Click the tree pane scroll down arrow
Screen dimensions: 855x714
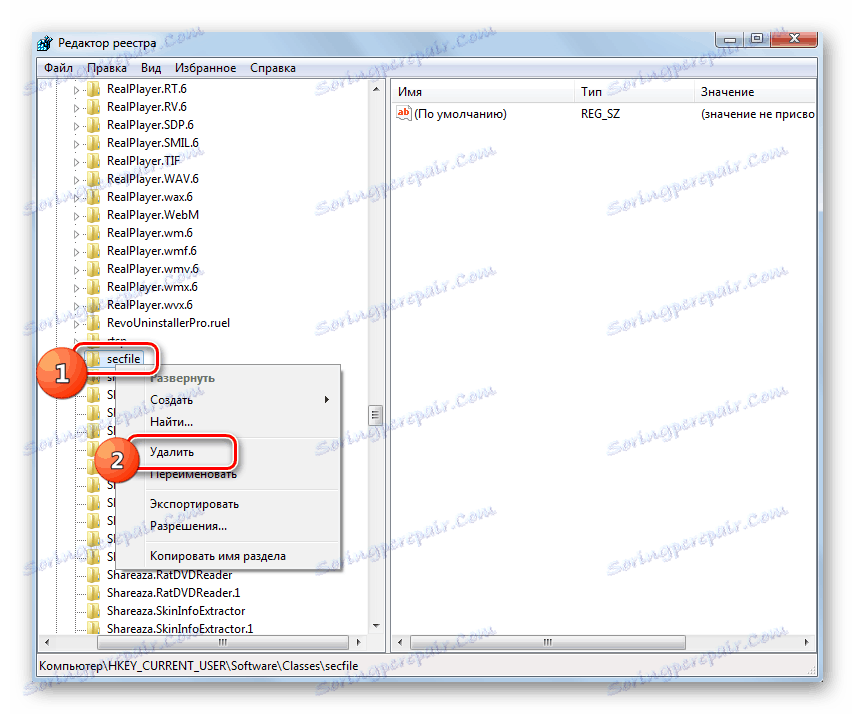point(376,626)
